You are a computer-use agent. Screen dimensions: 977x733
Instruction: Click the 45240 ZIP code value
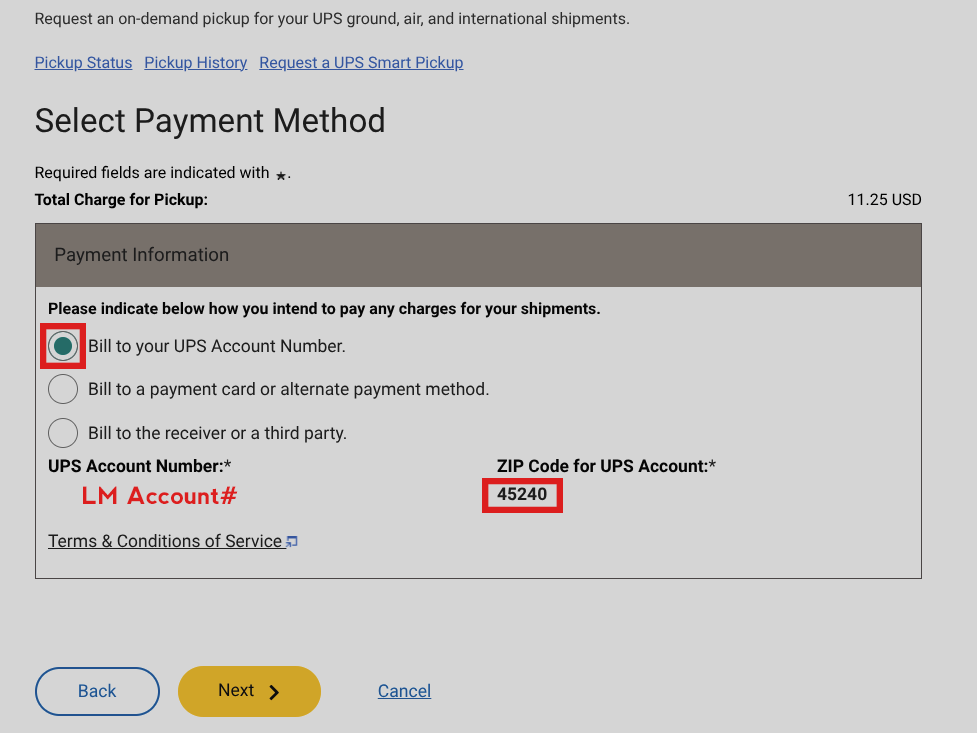pos(522,494)
